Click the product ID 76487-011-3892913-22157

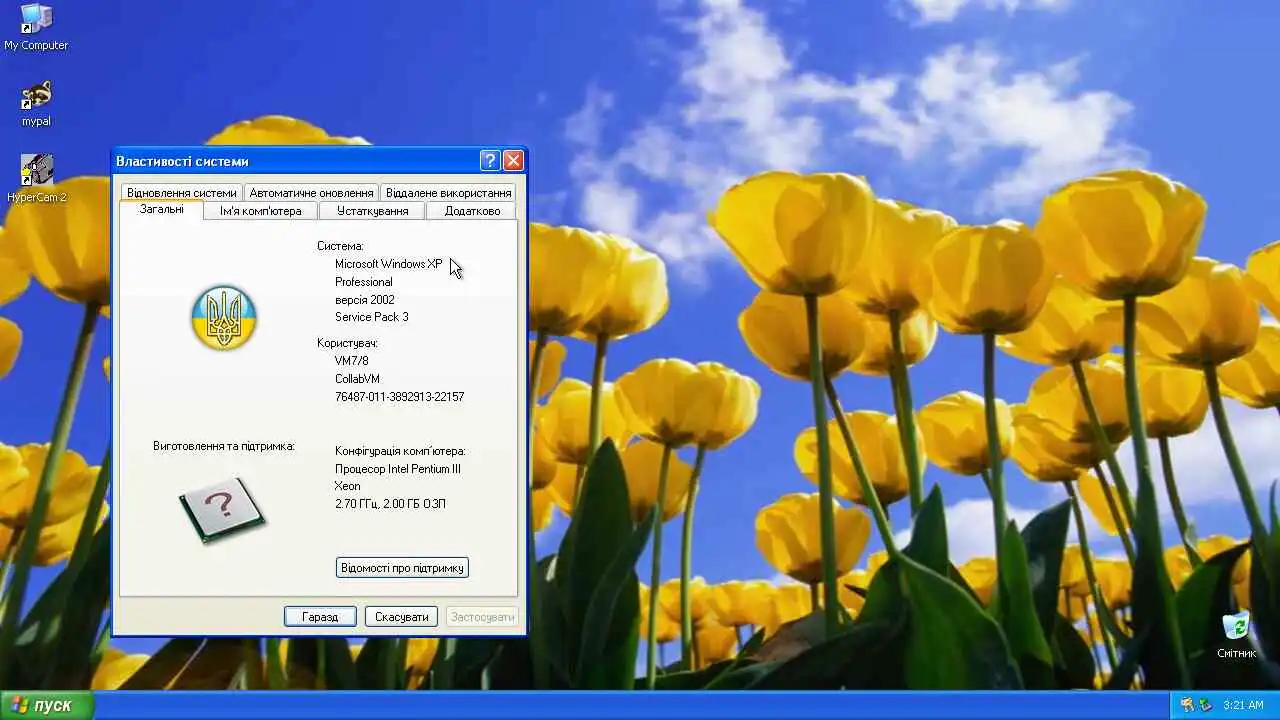coord(399,397)
